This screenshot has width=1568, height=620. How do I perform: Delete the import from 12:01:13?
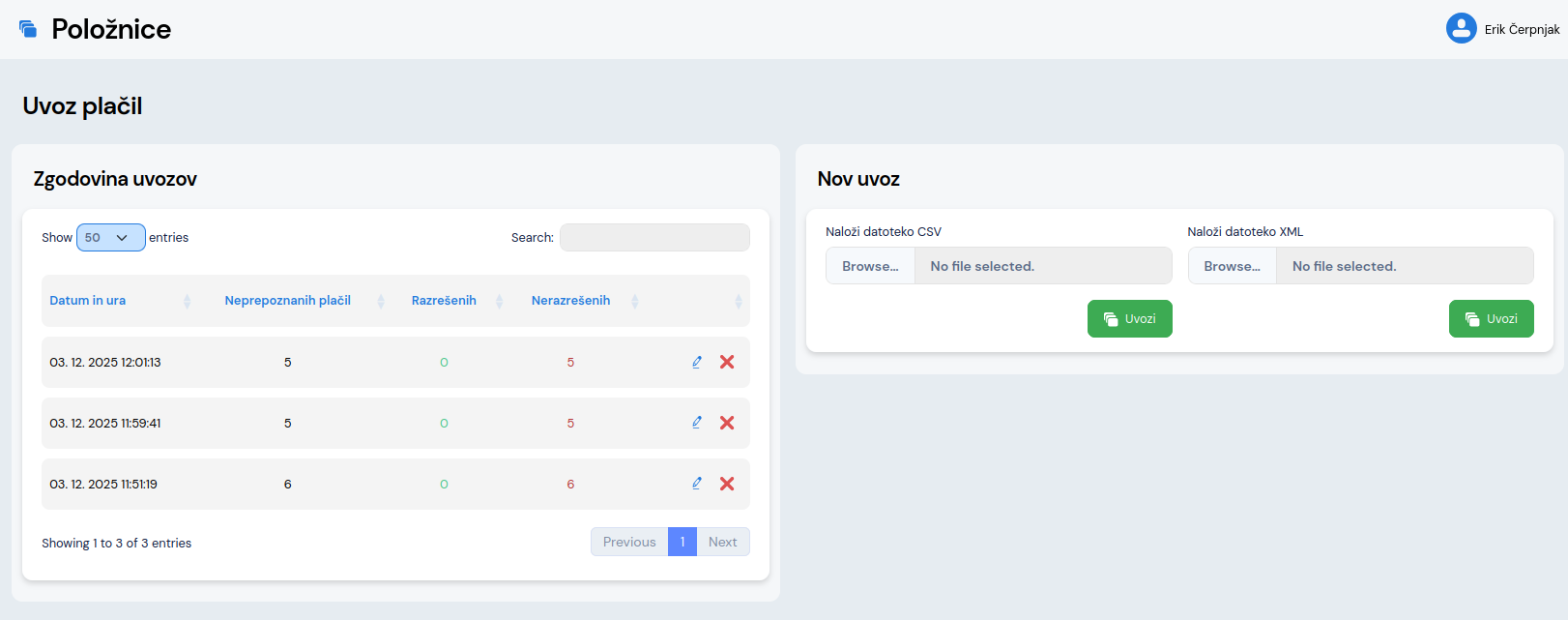[727, 362]
